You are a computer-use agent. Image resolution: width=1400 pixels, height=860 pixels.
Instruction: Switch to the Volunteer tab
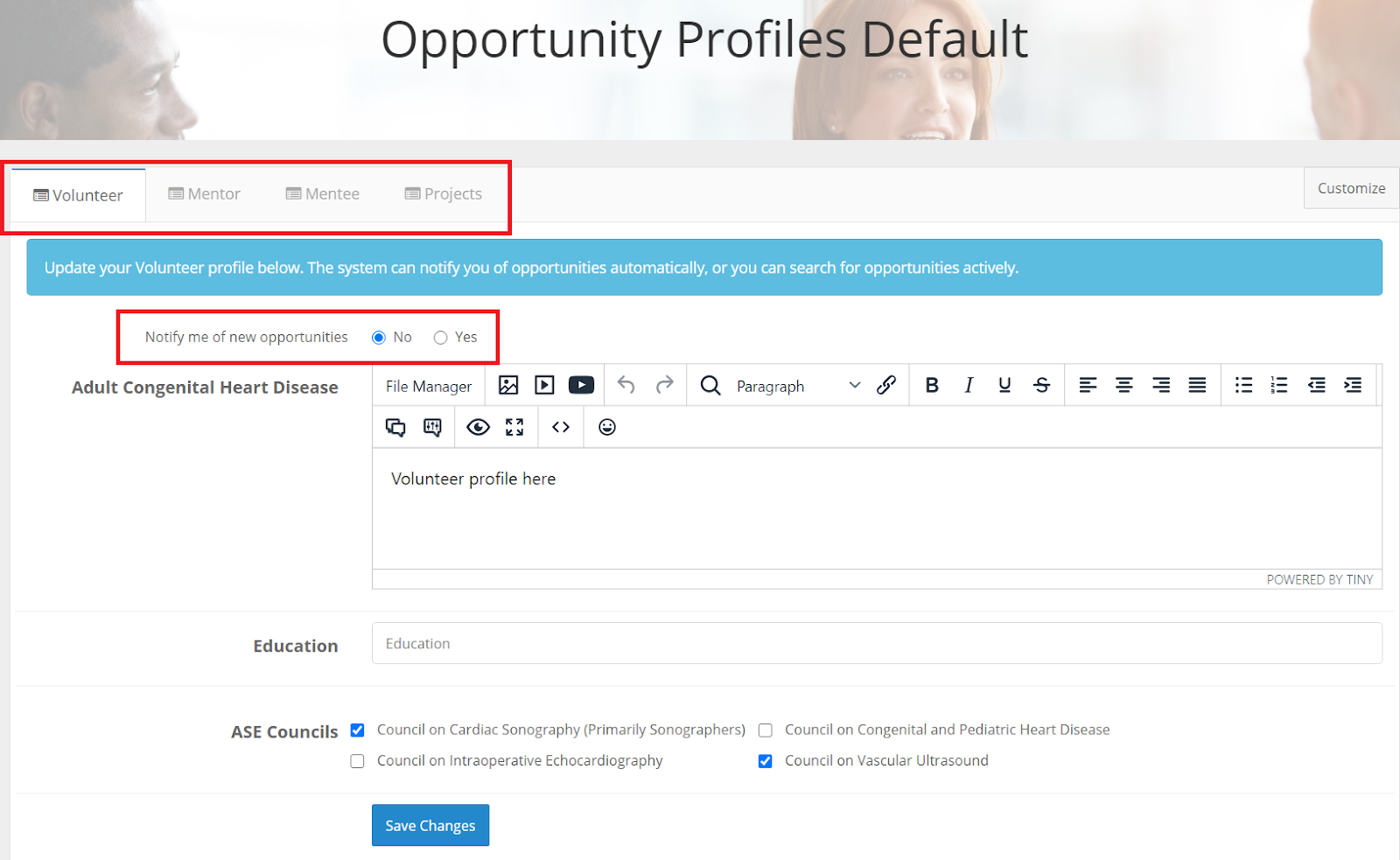[x=79, y=195]
